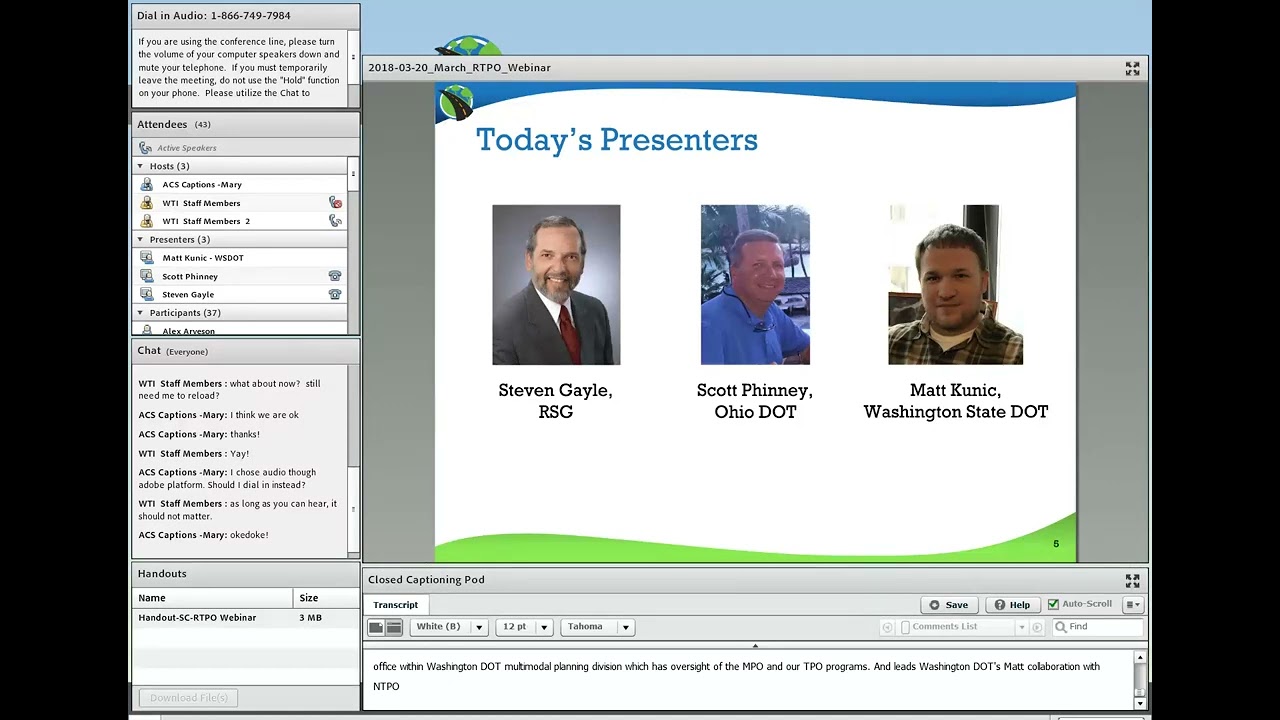The image size is (1280, 720).
Task: Click presenter icon next to Matt Kunic - WSDOT
Action: pyautogui.click(x=147, y=258)
